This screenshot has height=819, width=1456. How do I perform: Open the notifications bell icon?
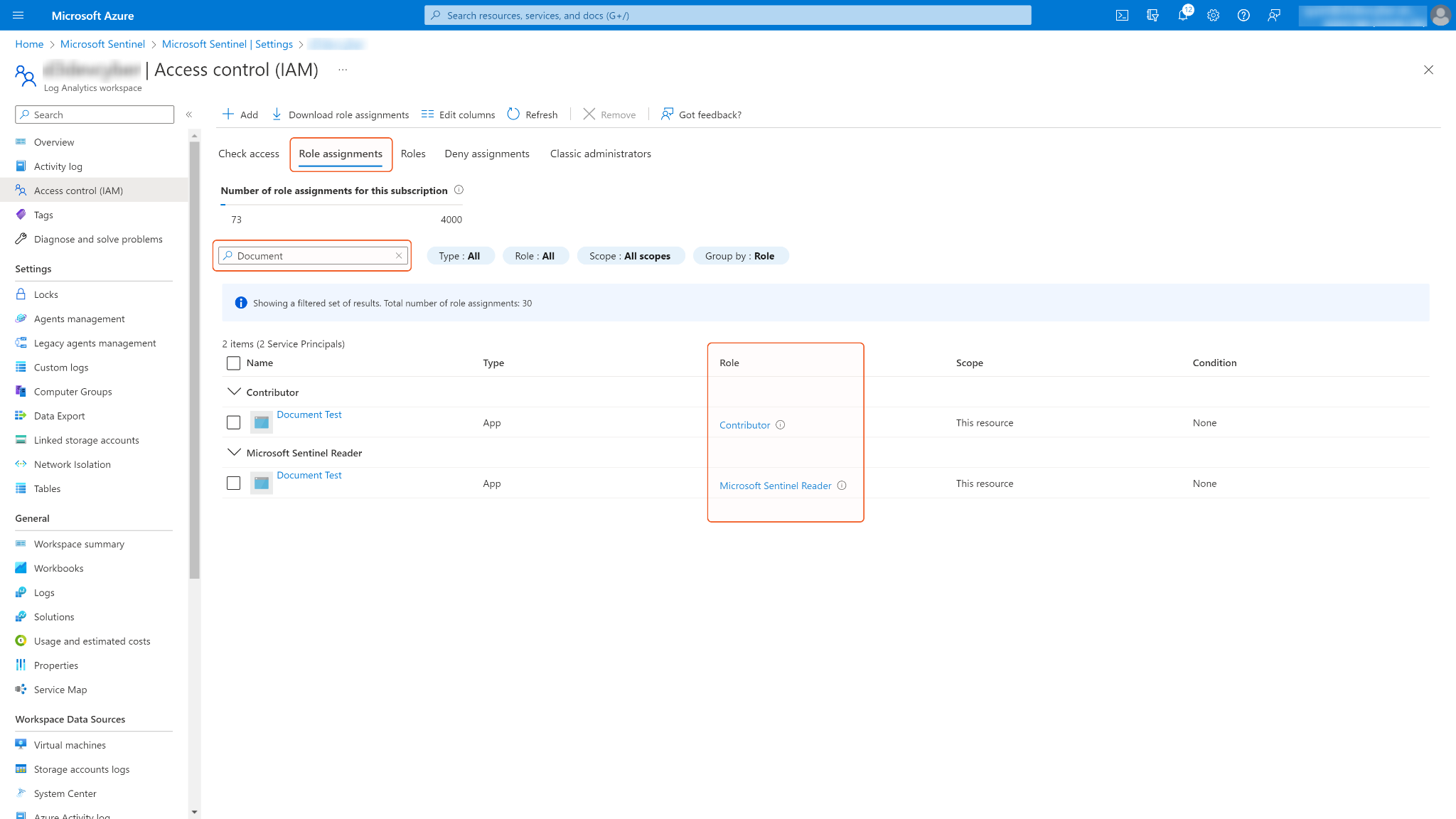(x=1183, y=16)
